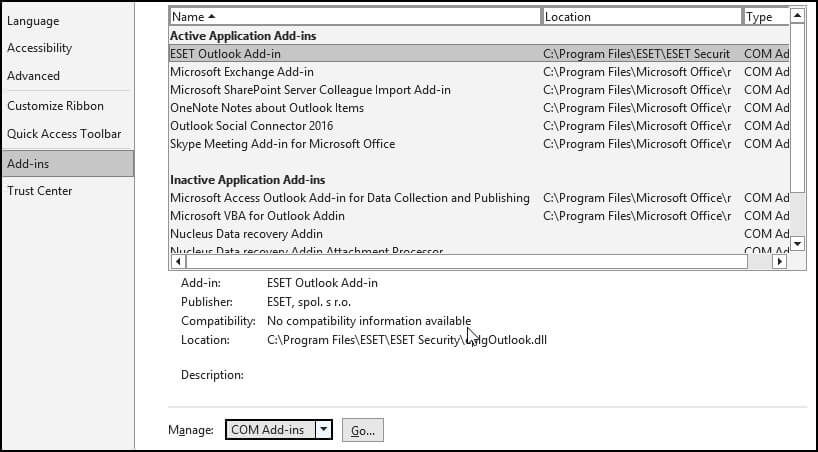
Task: Select Microsoft SharePoint Server Colleague Import Add-in
Action: (479, 90)
